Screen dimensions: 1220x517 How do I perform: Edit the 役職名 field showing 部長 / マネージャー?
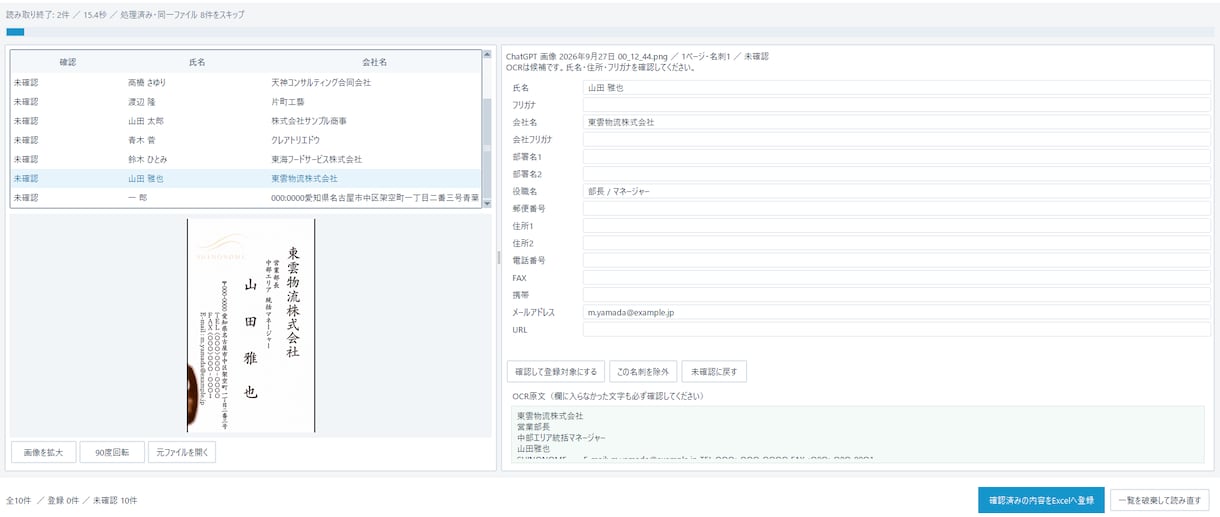click(x=896, y=191)
